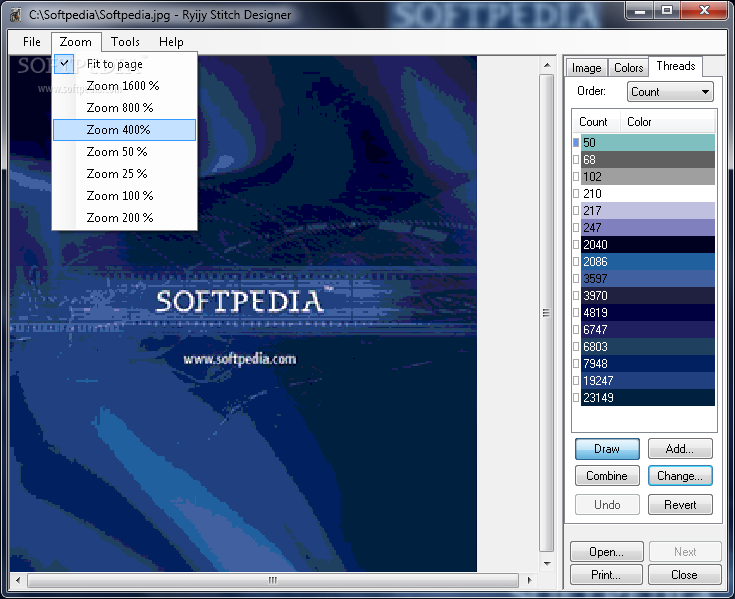Image resolution: width=735 pixels, height=599 pixels.
Task: Select Fit to page in Zoom menu
Action: pyautogui.click(x=124, y=64)
